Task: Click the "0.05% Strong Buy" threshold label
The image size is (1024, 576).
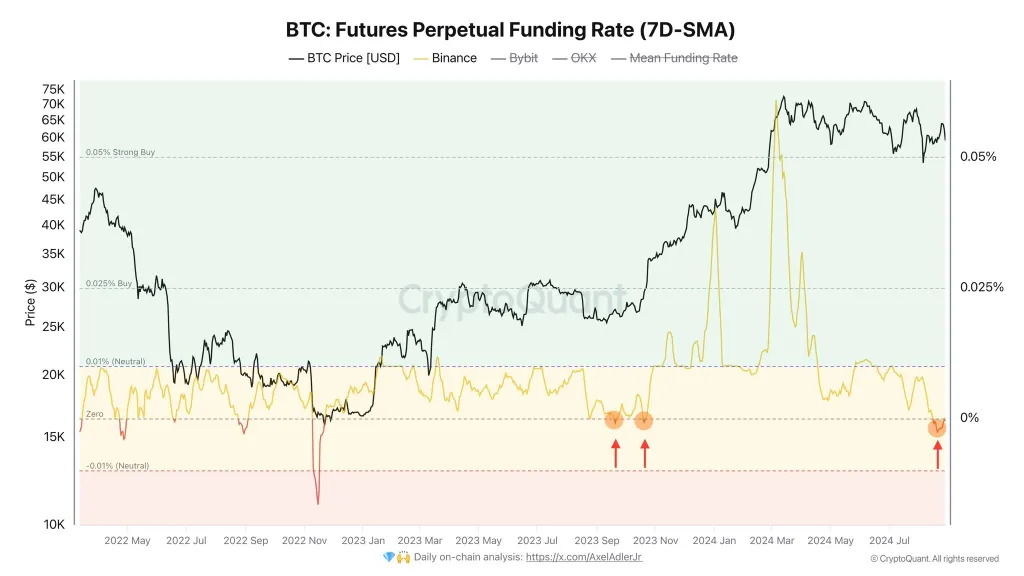Action: click(120, 152)
